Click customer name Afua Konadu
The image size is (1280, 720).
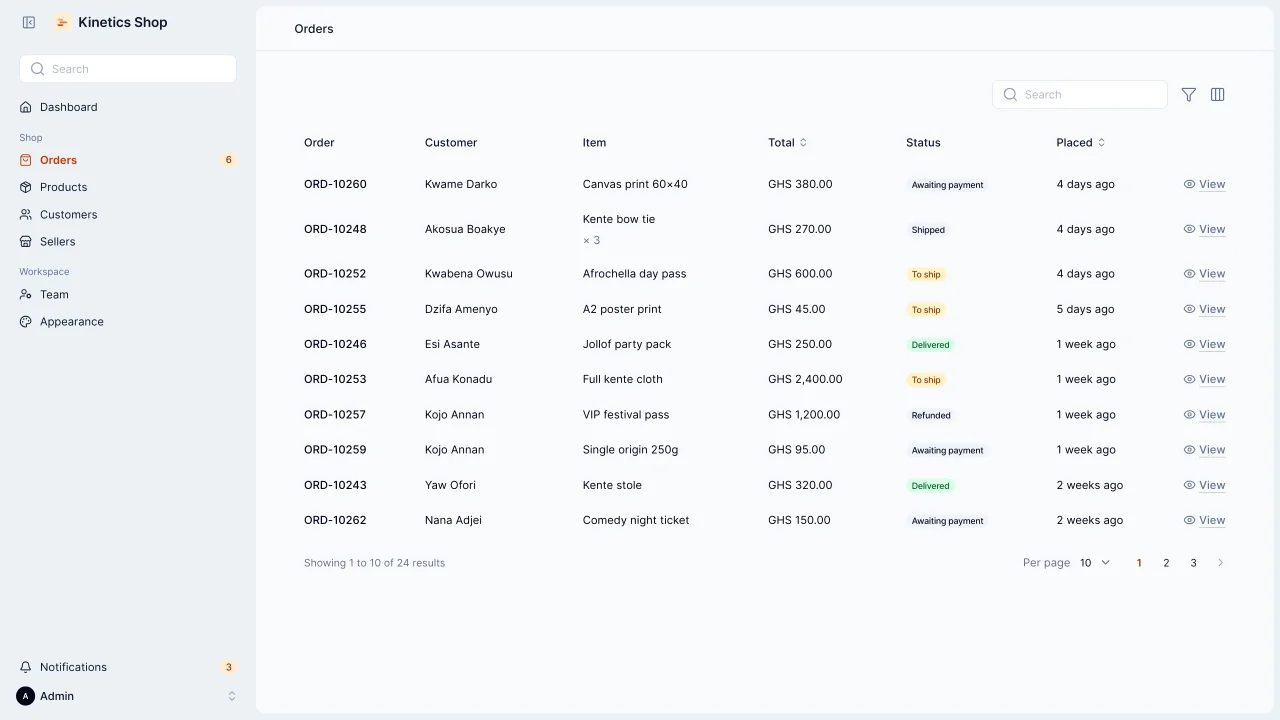click(458, 379)
